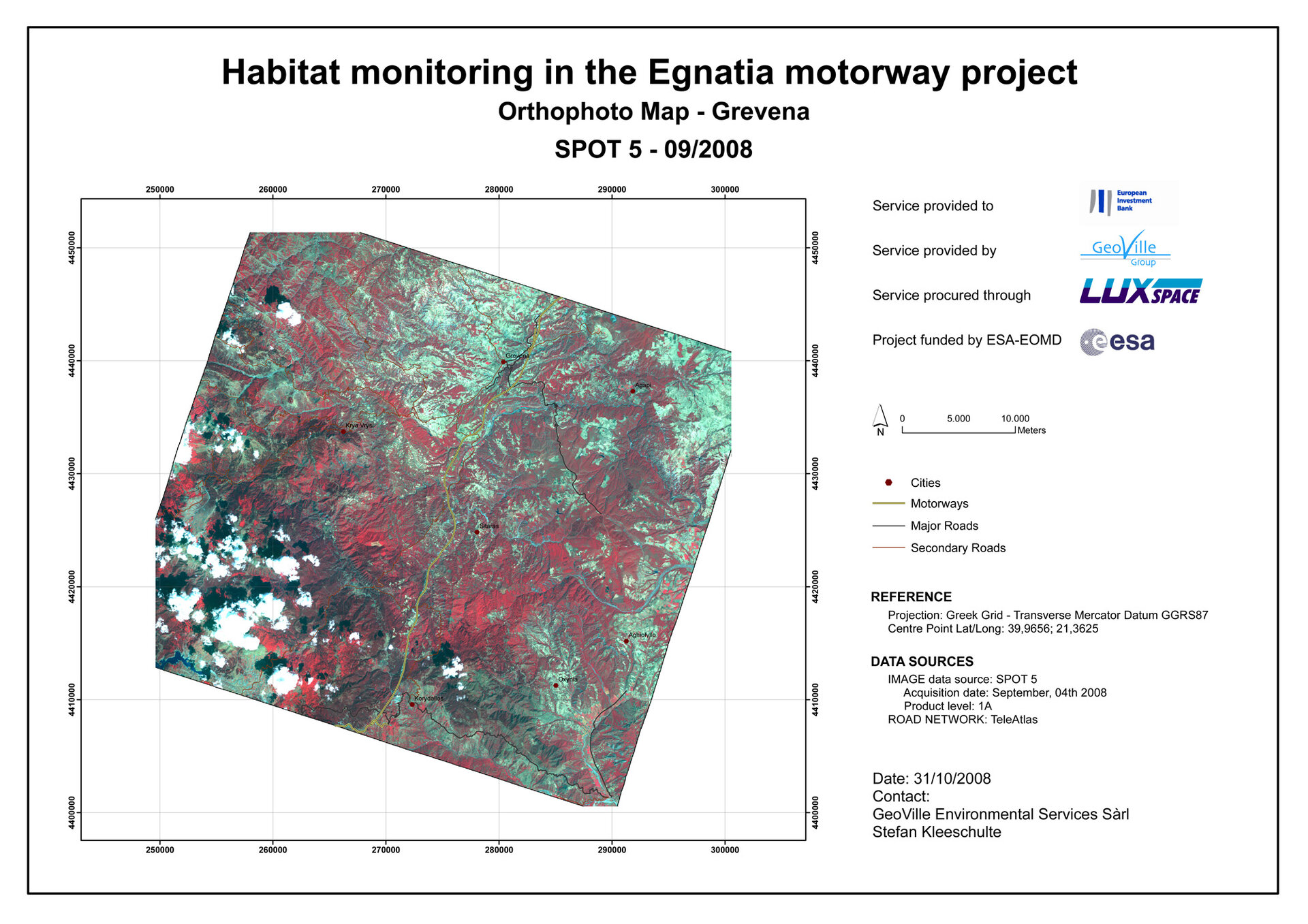Click the 'REFERENCE' heading
This screenshot has height=924, width=1308.
[x=911, y=596]
